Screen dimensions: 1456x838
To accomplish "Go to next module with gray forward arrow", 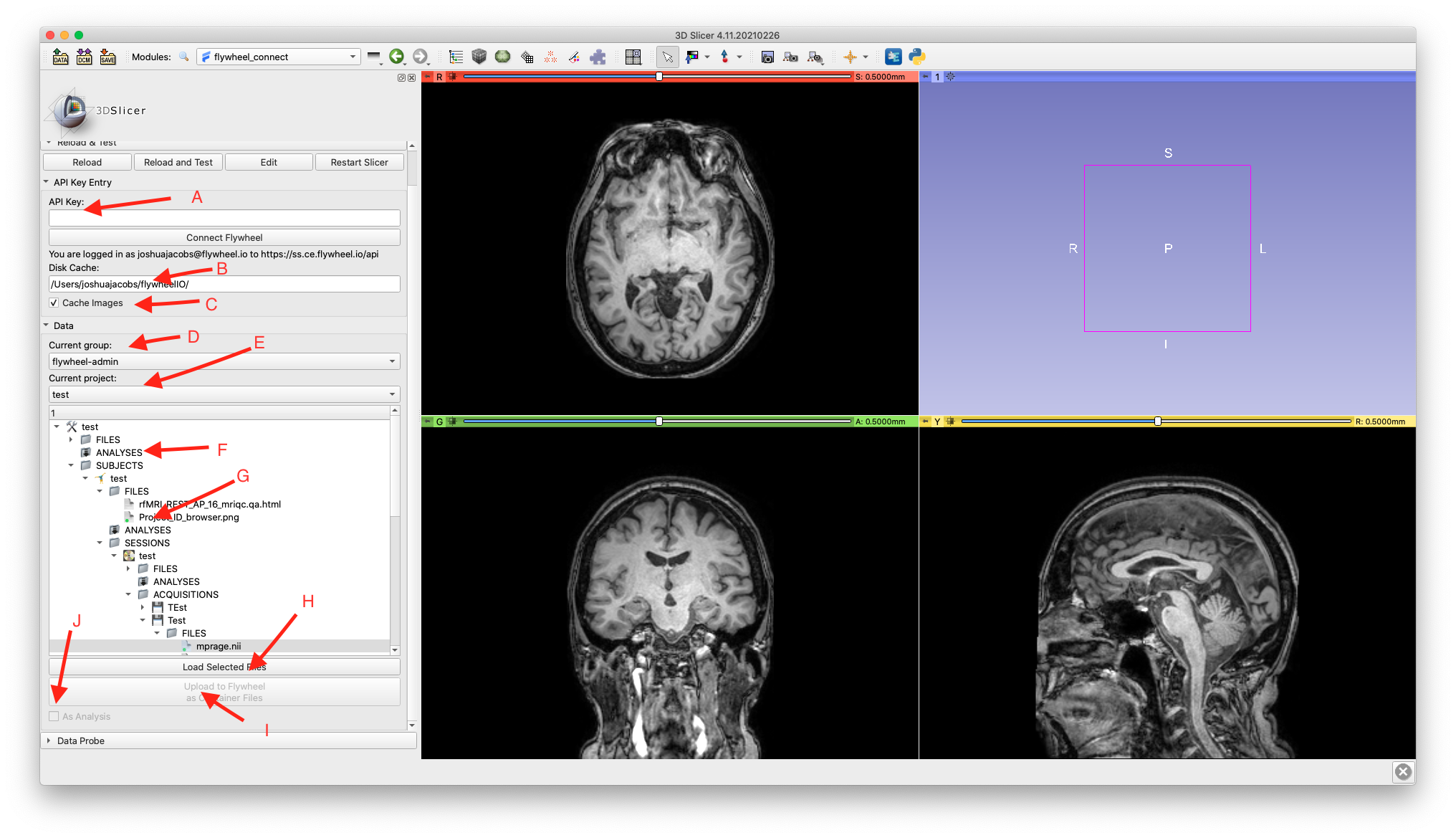I will [x=420, y=57].
